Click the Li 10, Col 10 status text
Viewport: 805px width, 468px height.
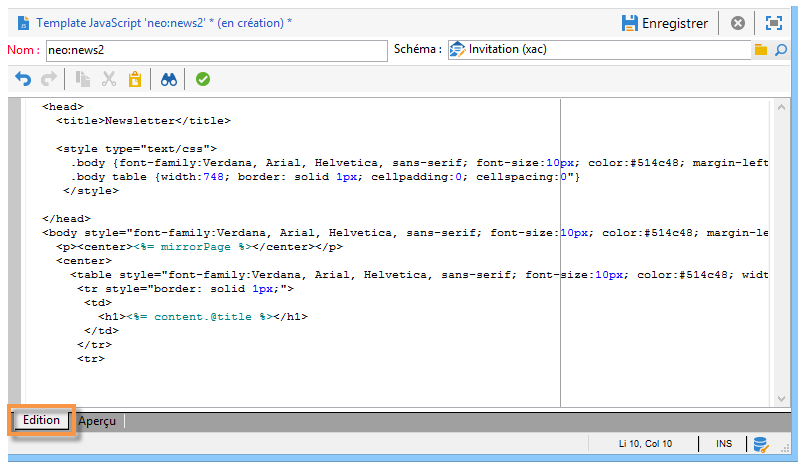click(x=645, y=444)
